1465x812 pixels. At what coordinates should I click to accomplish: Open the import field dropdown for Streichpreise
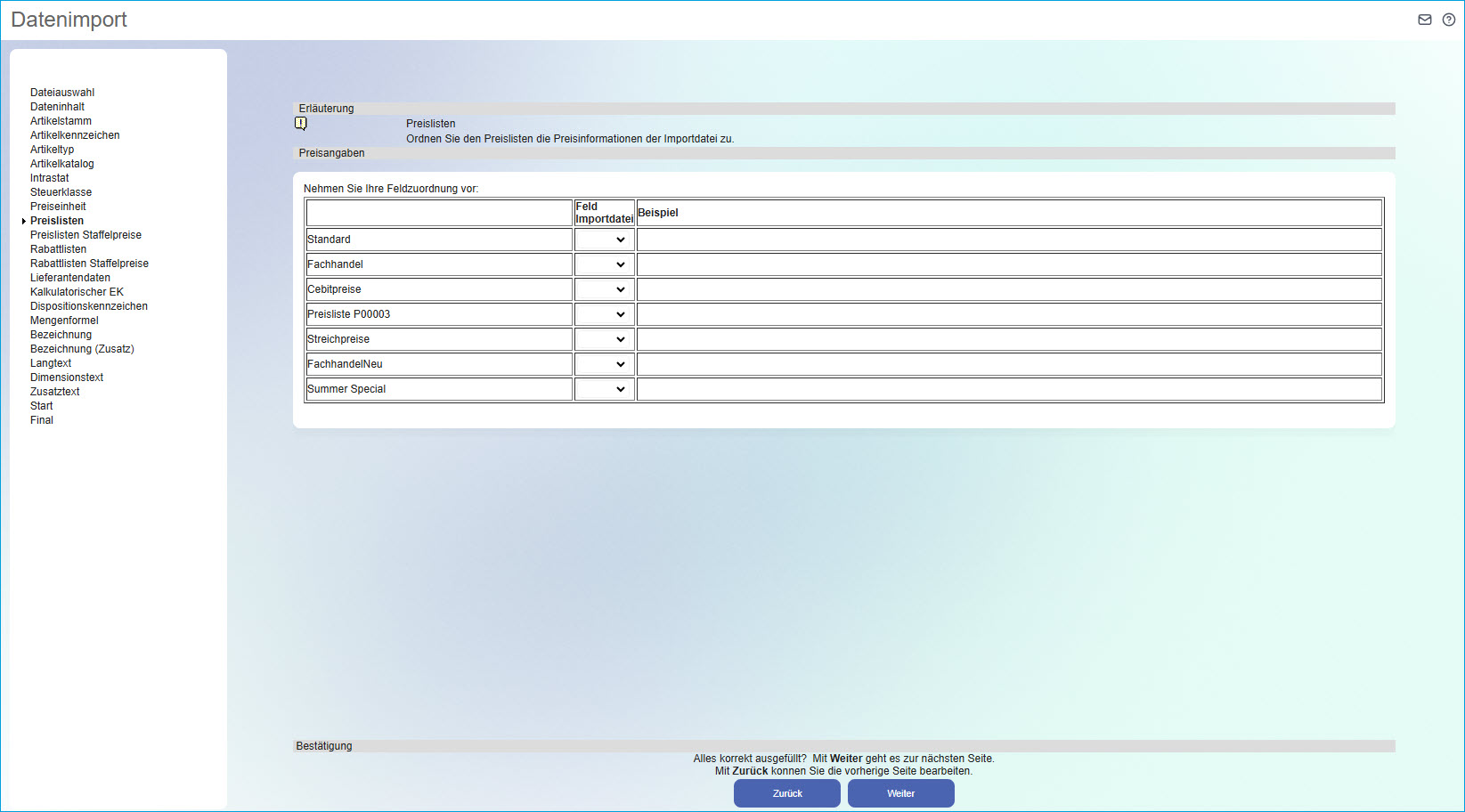tap(604, 339)
